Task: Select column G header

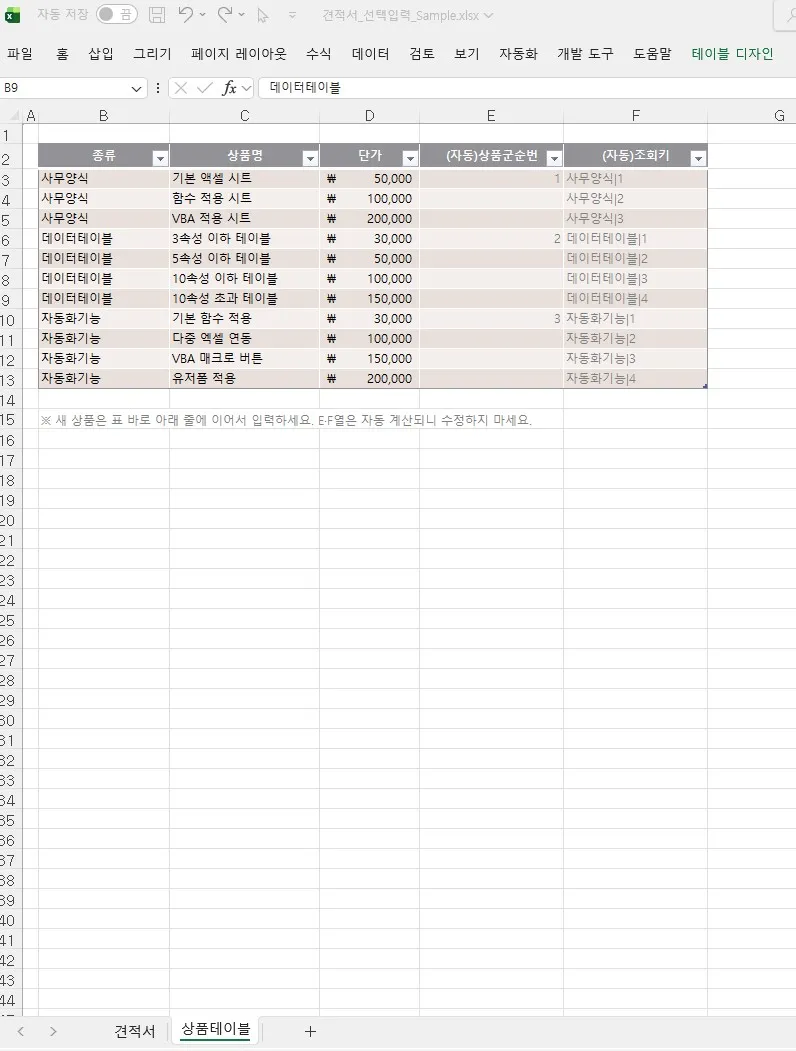Action: click(x=779, y=116)
